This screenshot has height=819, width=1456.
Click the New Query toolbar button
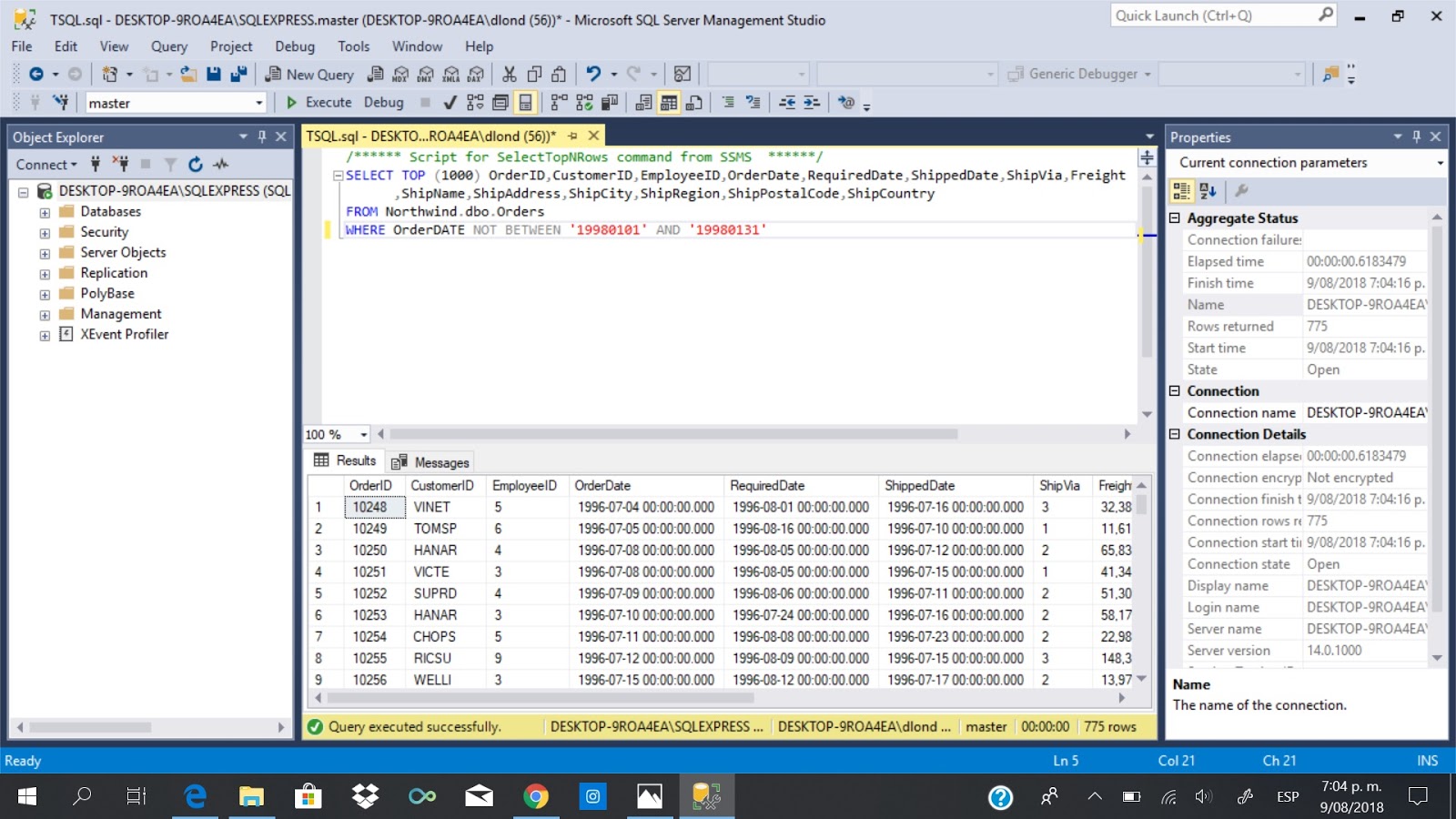309,74
